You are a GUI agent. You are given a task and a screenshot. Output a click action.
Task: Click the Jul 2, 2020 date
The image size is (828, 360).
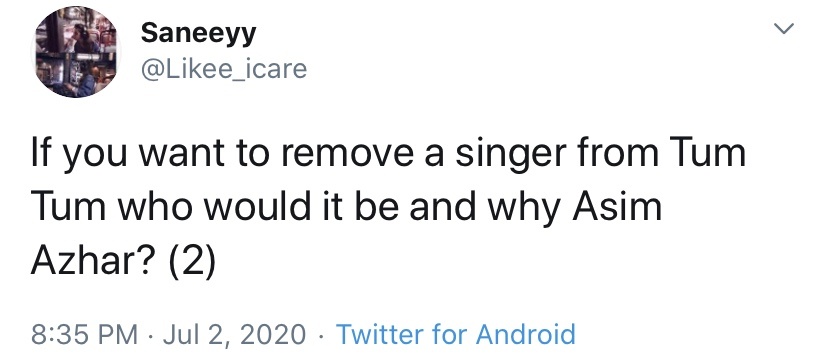coord(234,335)
